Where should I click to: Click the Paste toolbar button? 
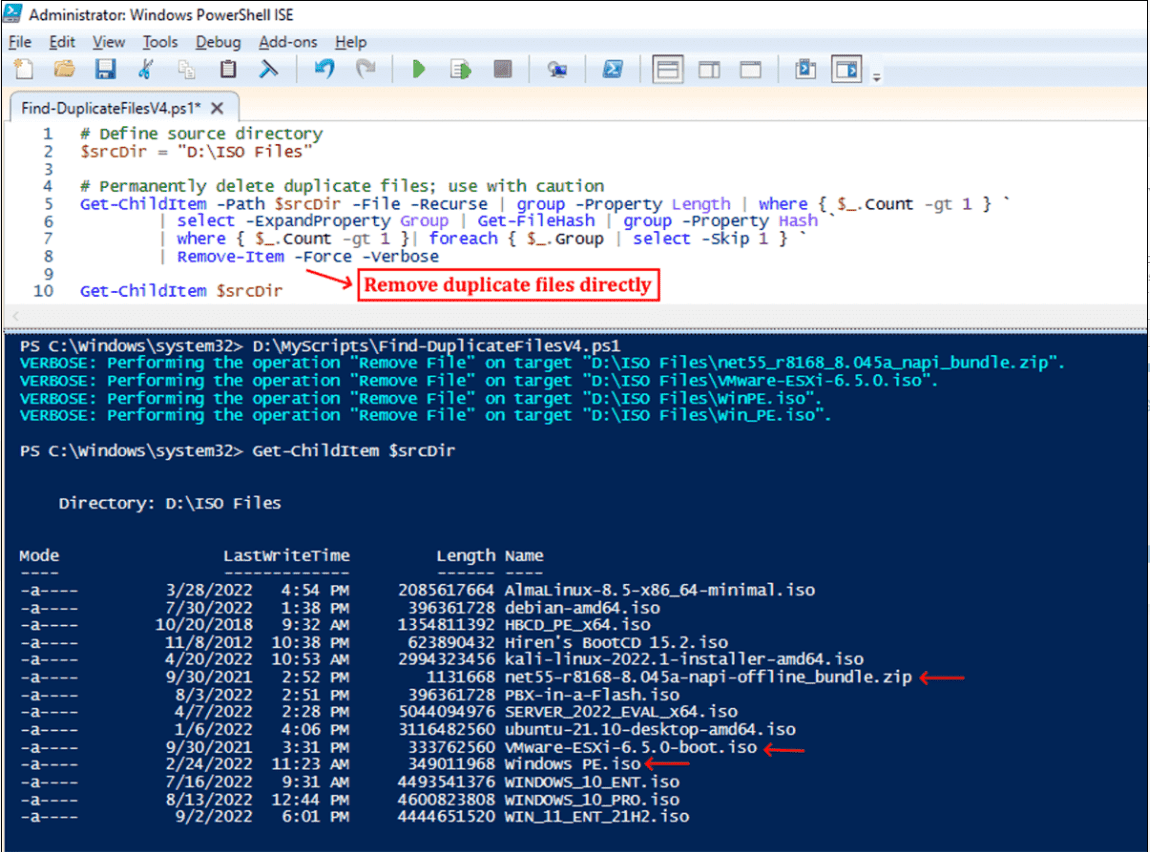click(x=226, y=69)
